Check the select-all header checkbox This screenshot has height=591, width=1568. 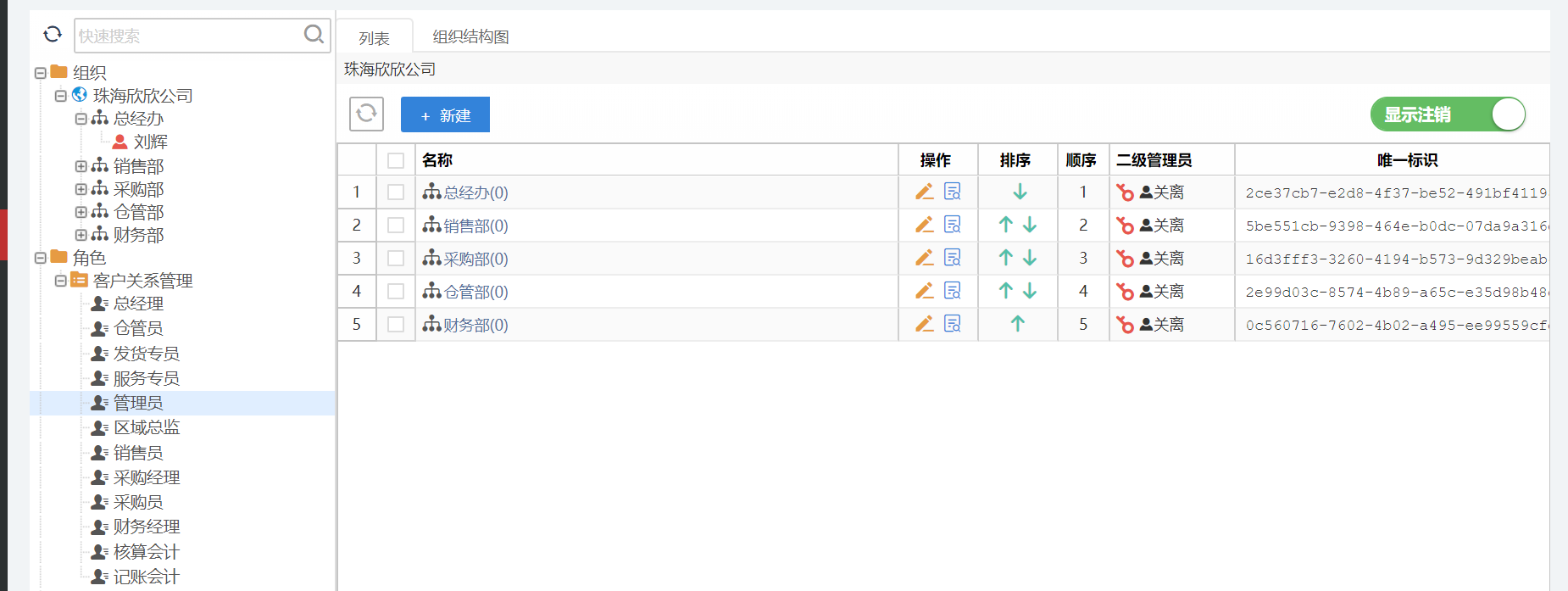coord(396,160)
